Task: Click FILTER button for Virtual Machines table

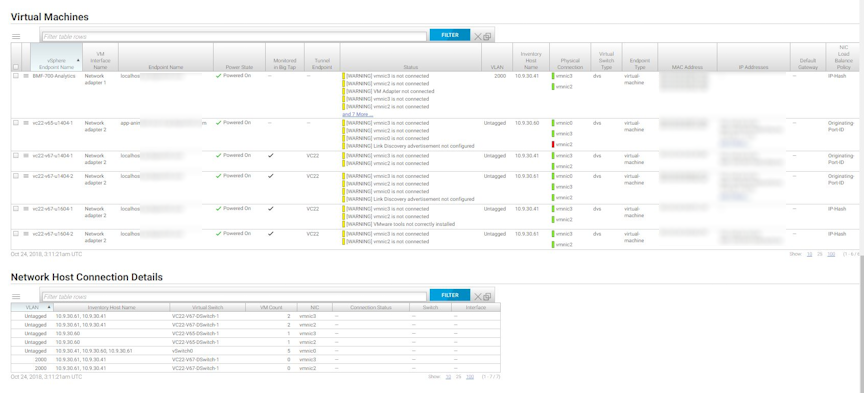Action: (450, 35)
